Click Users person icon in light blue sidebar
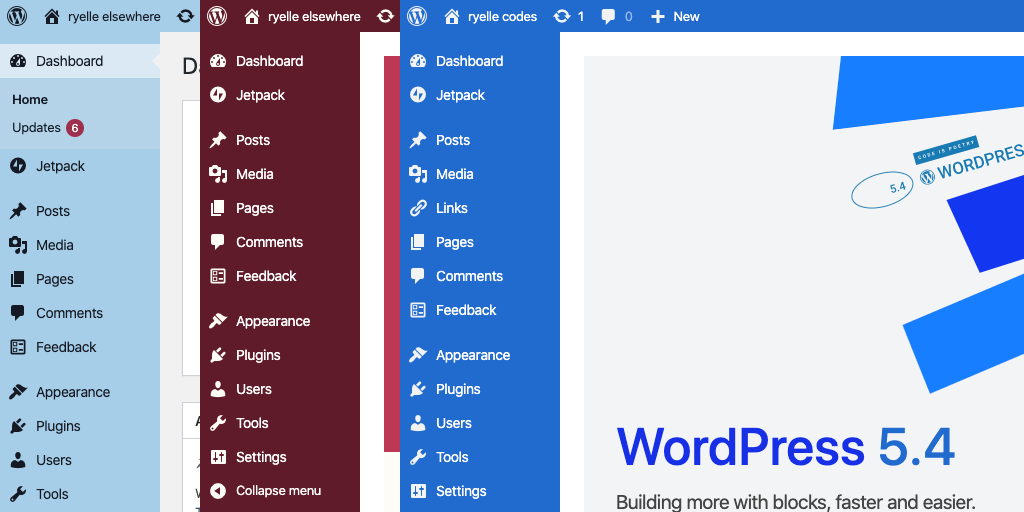The image size is (1024, 512). pos(18,460)
